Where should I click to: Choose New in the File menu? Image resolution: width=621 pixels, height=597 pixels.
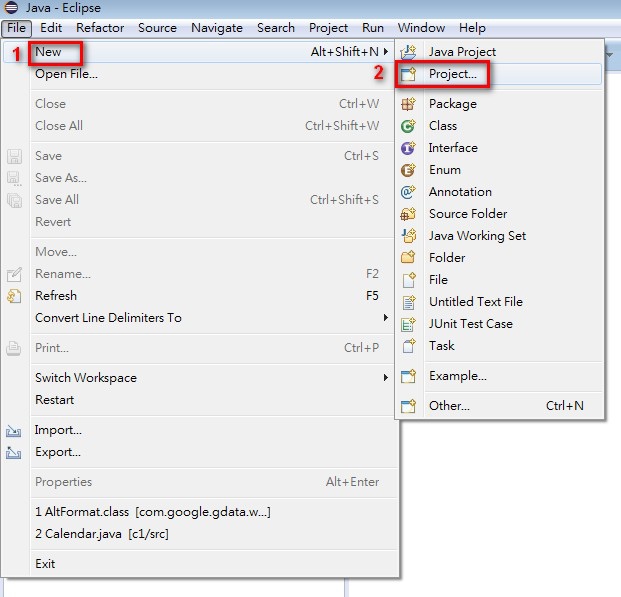click(x=198, y=52)
